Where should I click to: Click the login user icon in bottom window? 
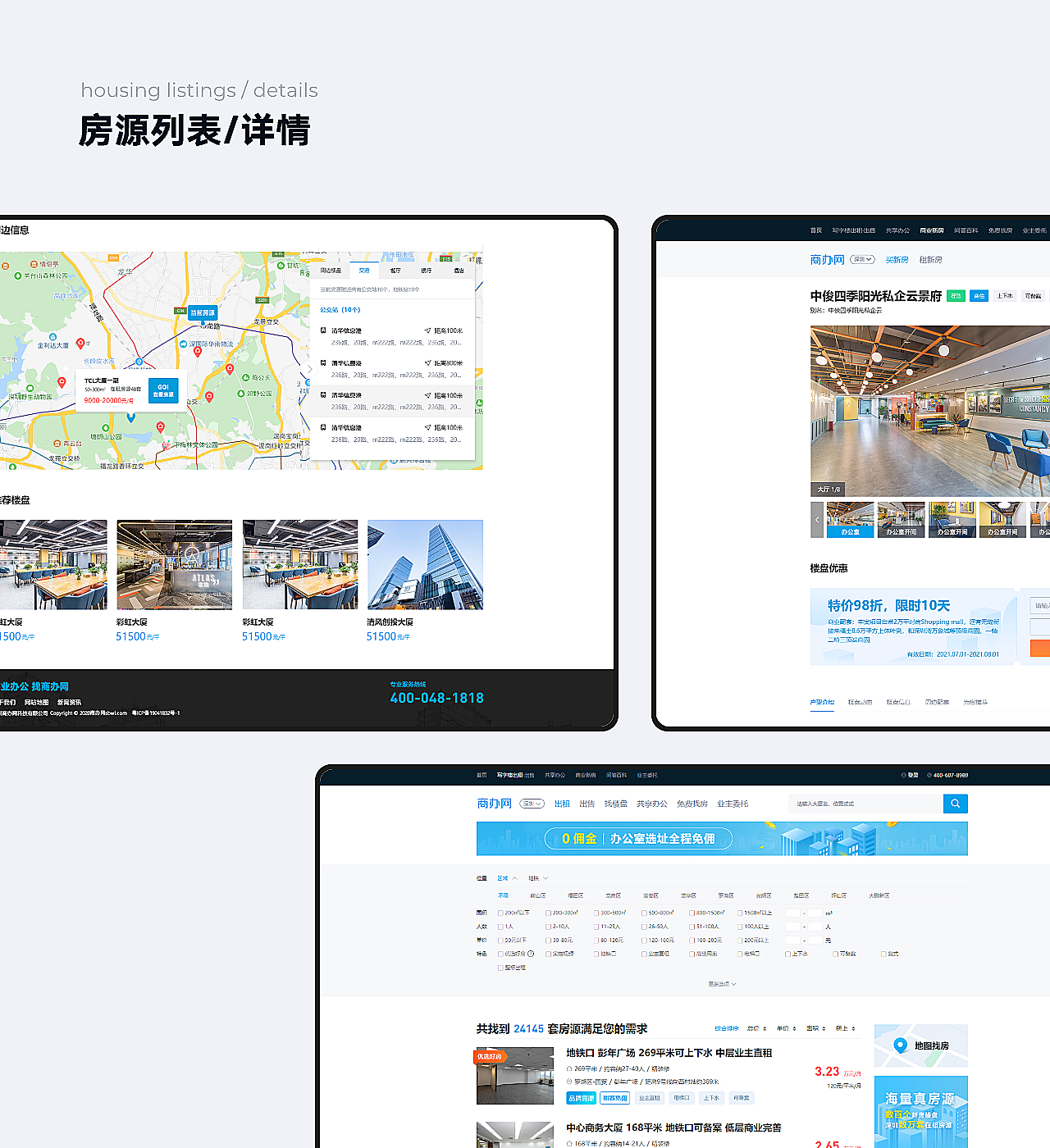coord(904,775)
